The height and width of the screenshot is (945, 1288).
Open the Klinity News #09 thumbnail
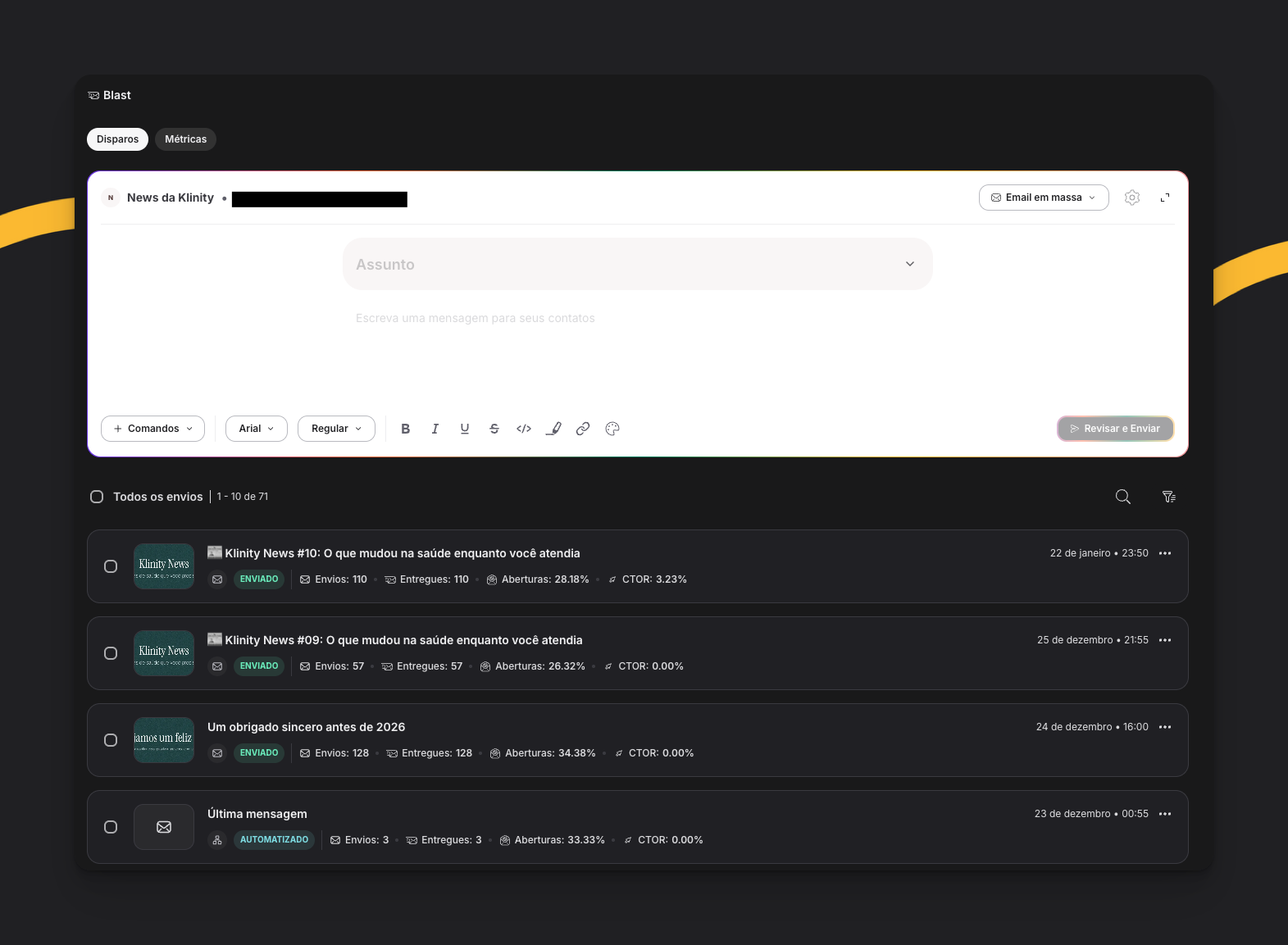coord(164,653)
